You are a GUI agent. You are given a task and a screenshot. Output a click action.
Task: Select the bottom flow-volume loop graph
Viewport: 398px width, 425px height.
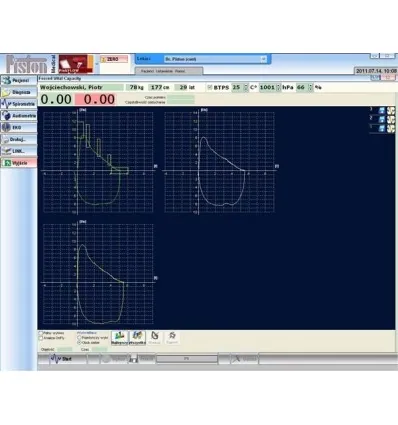click(99, 274)
